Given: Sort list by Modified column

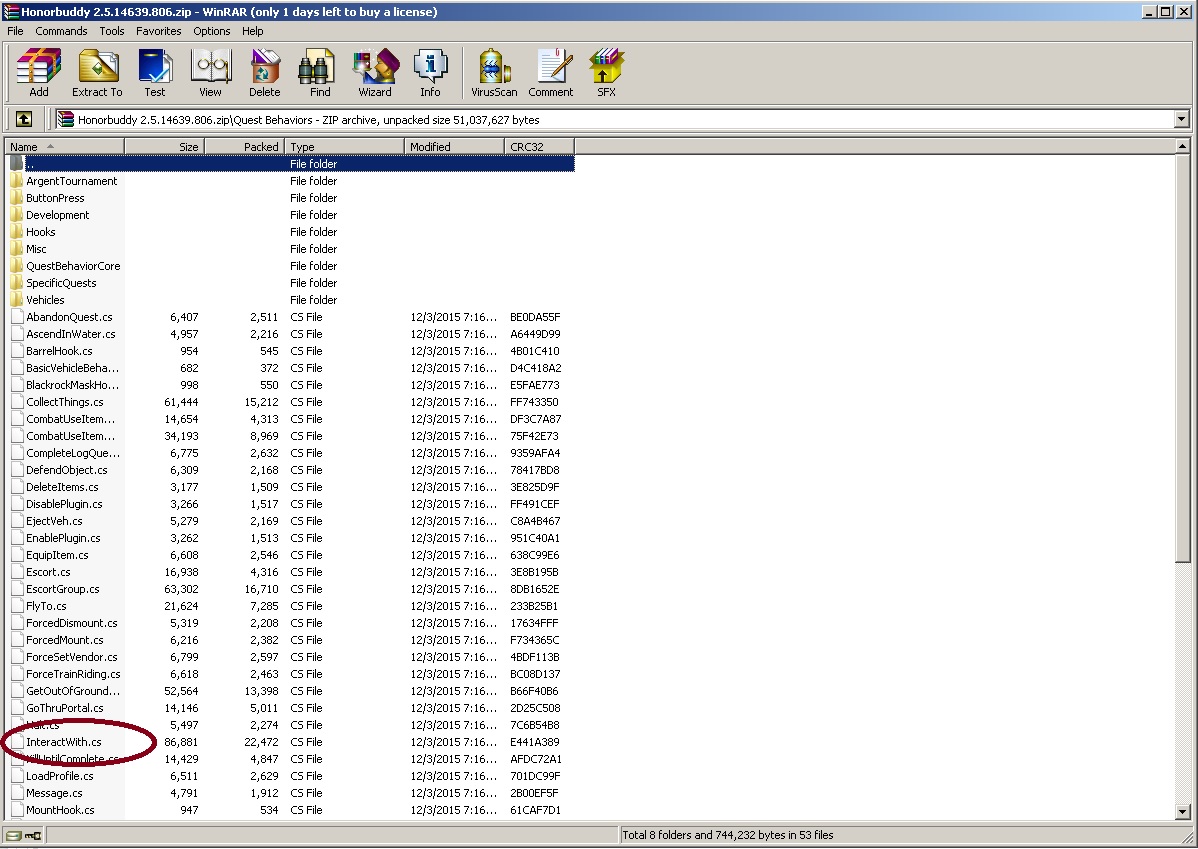Looking at the screenshot, I should coord(455,147).
